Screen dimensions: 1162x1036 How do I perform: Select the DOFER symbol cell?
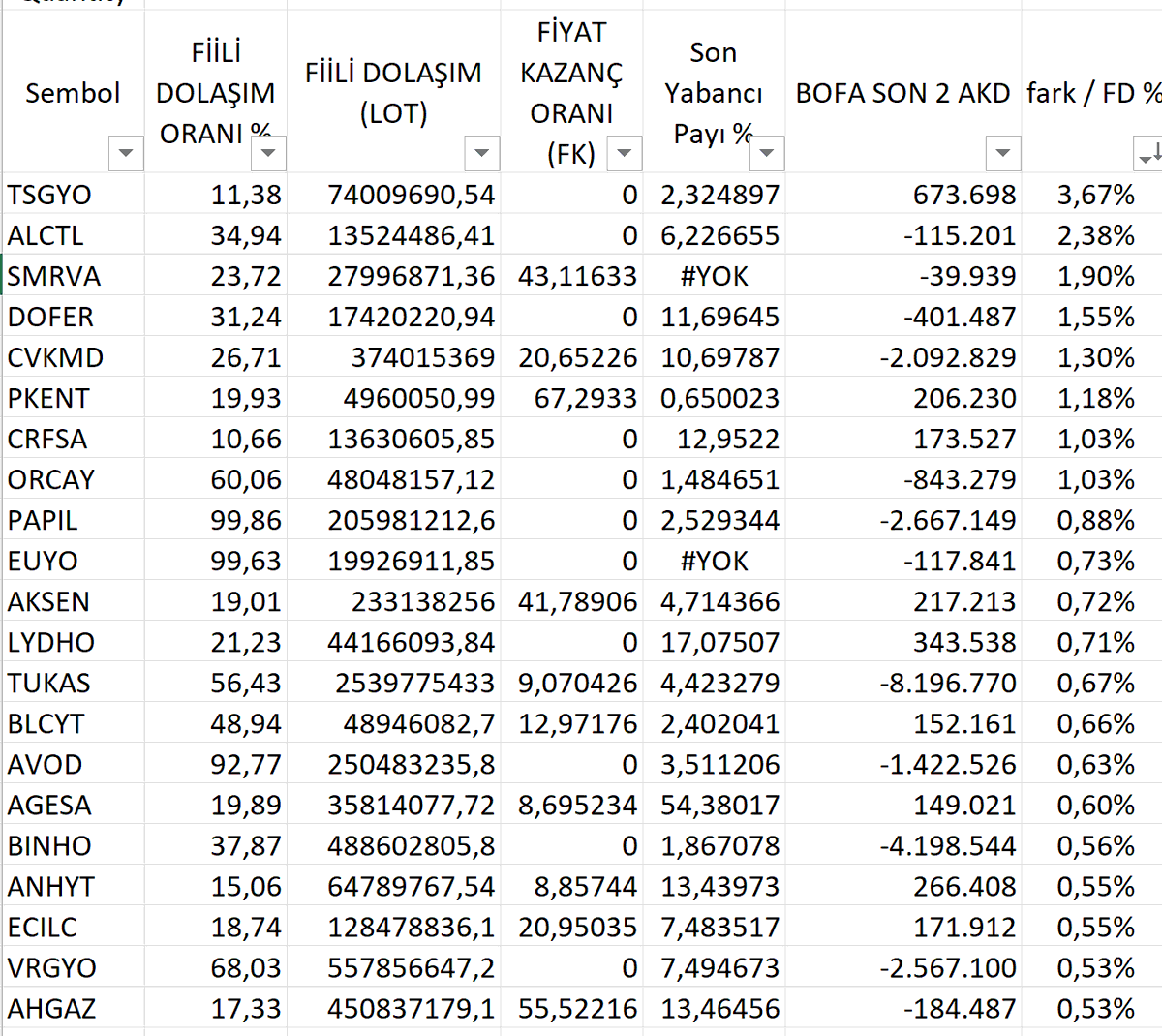pyautogui.click(x=74, y=317)
